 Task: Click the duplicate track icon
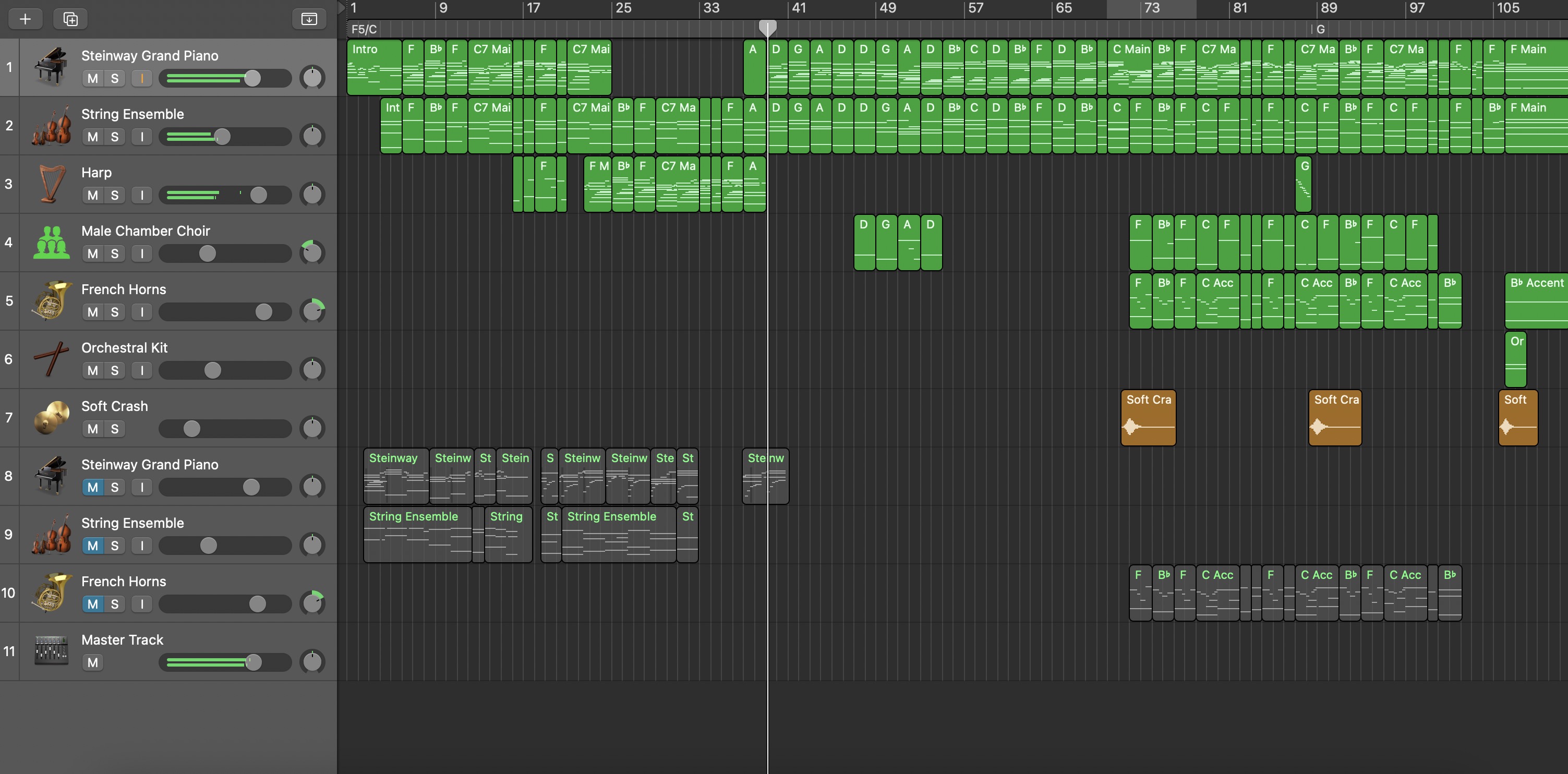(70, 19)
